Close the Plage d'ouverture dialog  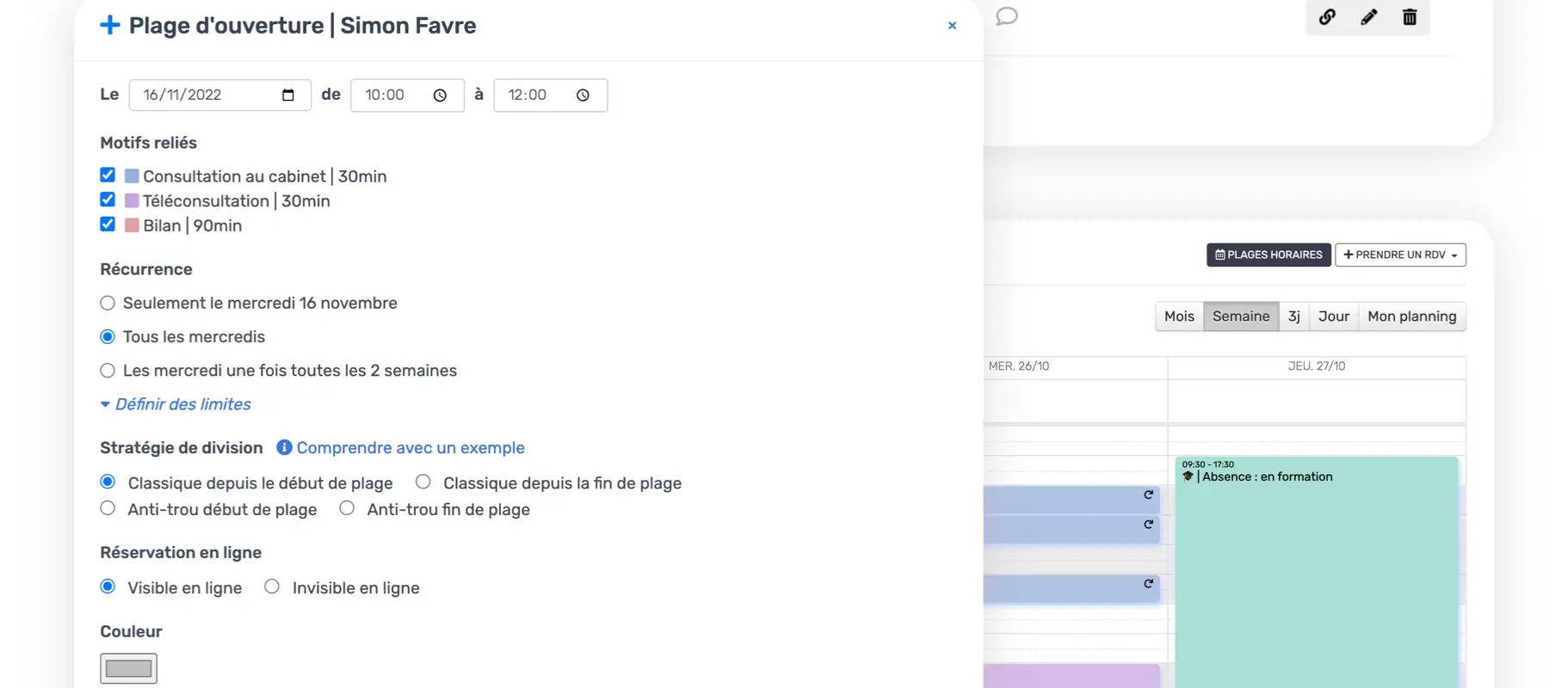pos(952,26)
